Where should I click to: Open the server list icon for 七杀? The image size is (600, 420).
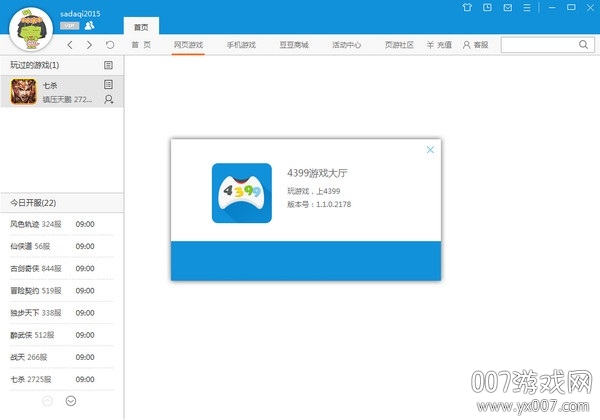click(x=108, y=84)
